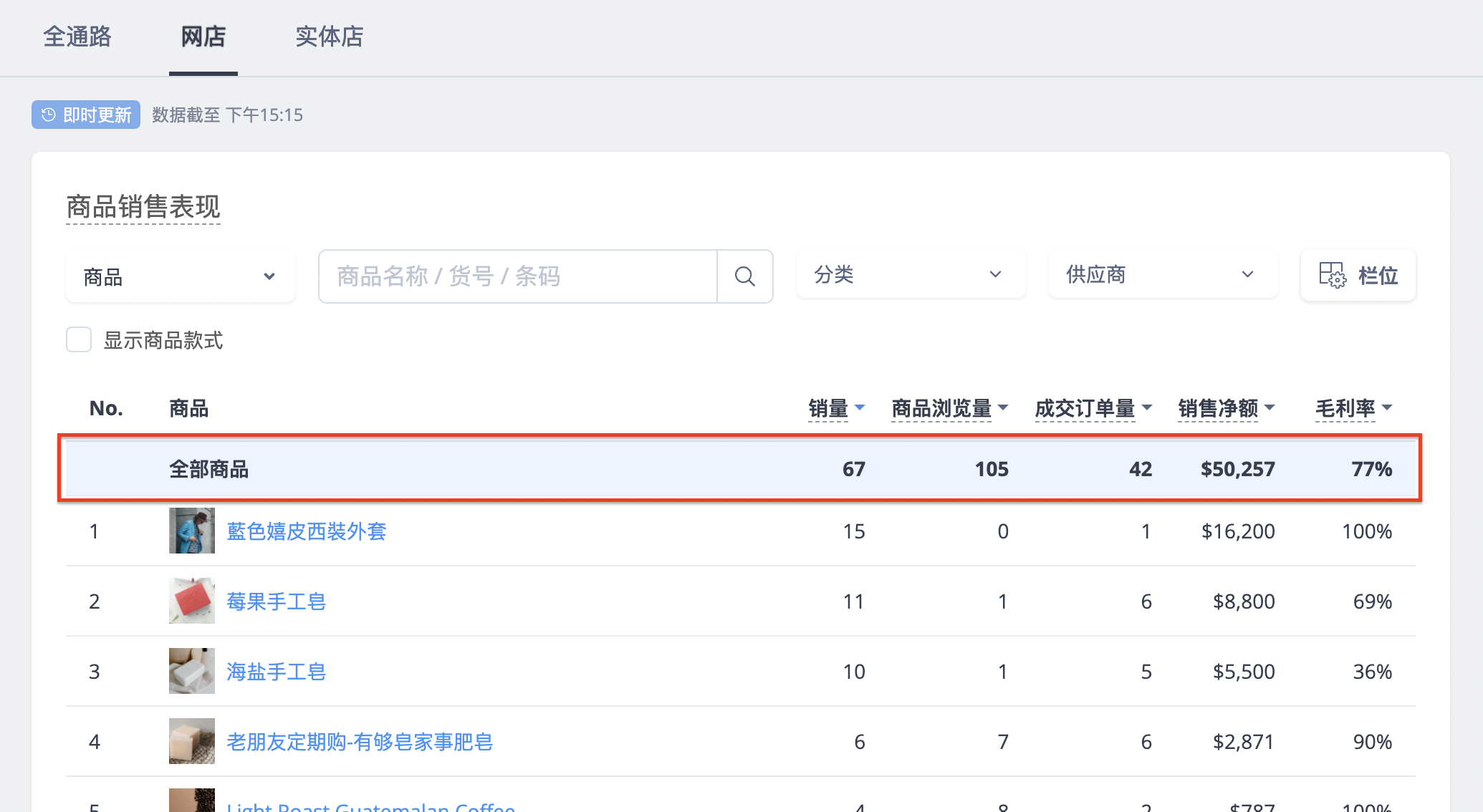Click the clock icon in 即时更新

coord(49,115)
